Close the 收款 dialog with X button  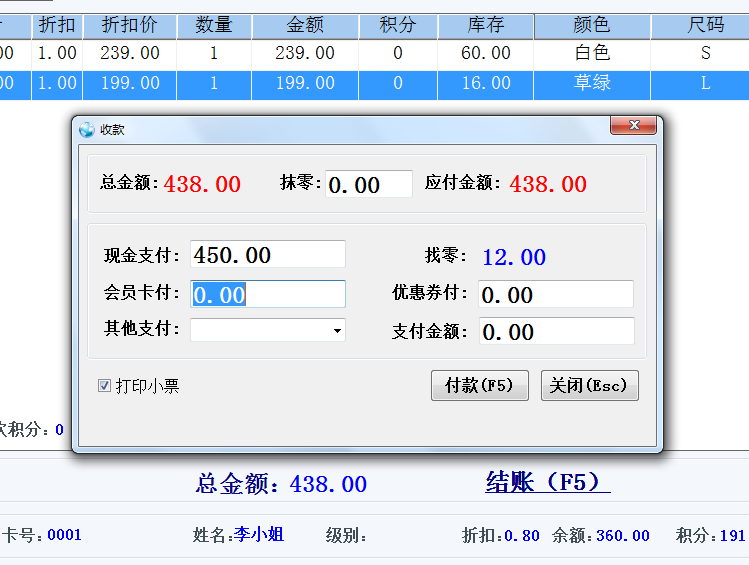[634, 126]
